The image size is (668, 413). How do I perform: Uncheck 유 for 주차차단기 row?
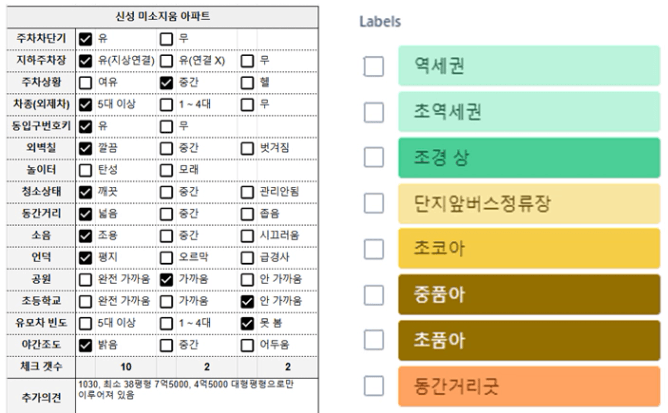pyautogui.click(x=85, y=39)
